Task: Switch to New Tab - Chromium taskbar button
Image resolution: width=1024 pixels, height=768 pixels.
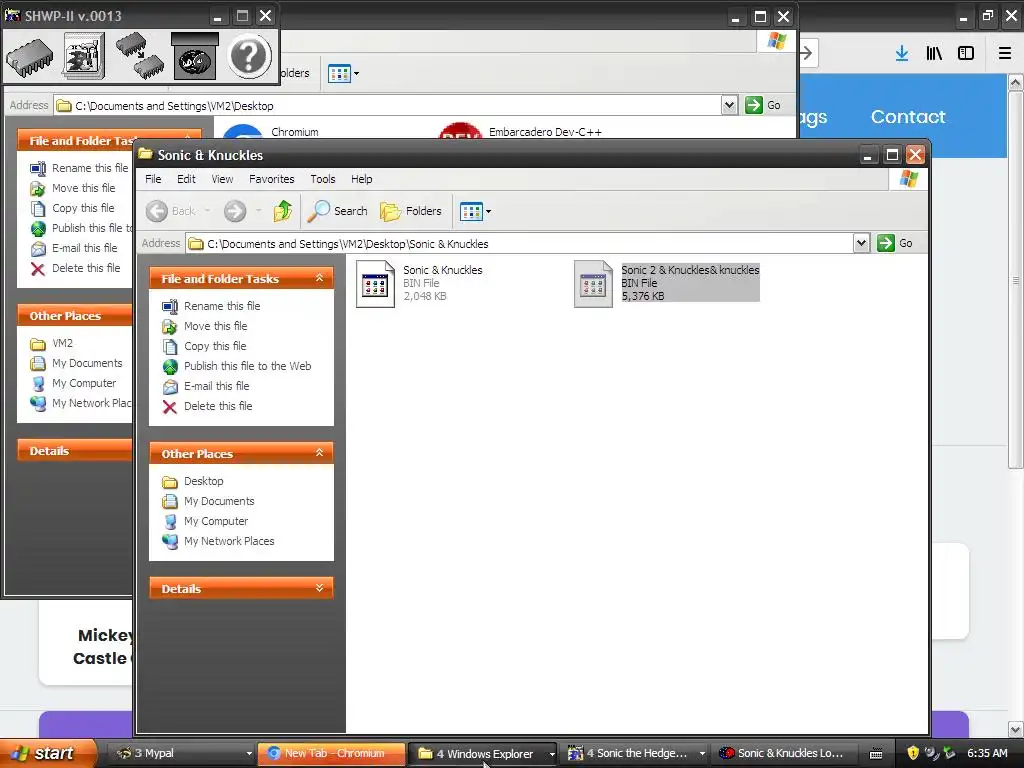Action: coord(332,754)
